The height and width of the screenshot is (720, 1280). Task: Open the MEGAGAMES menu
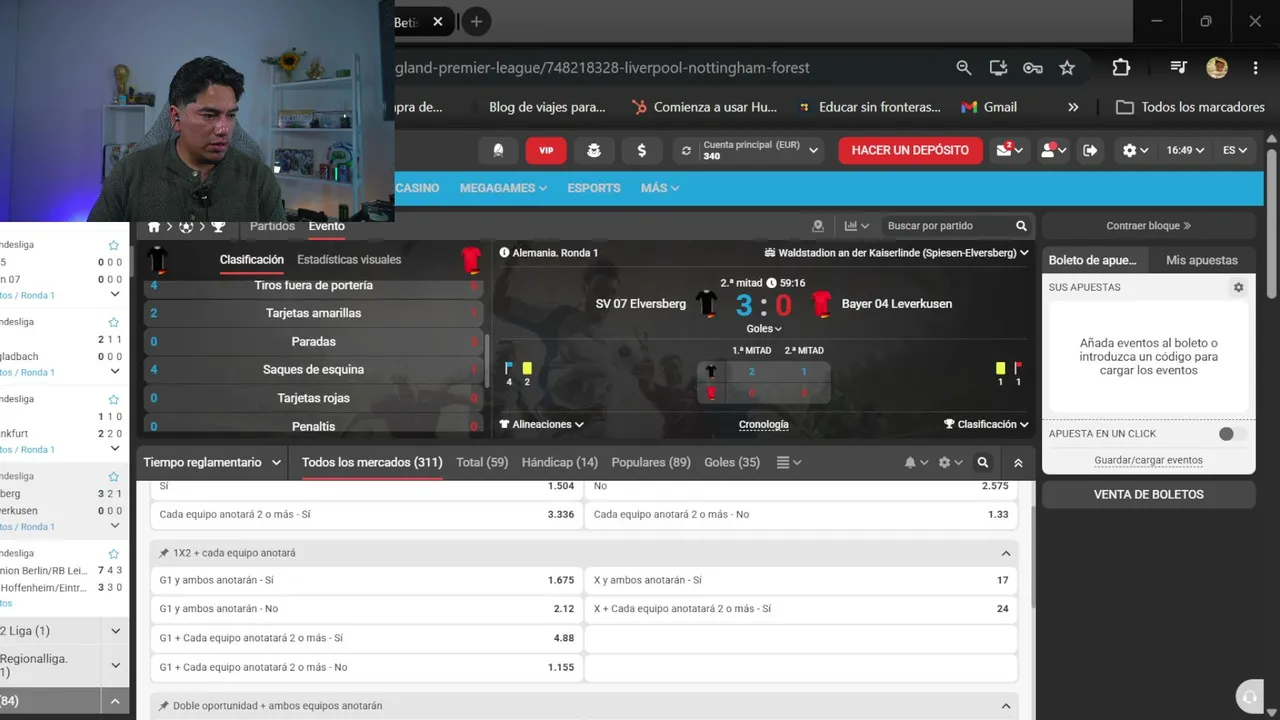coord(503,188)
